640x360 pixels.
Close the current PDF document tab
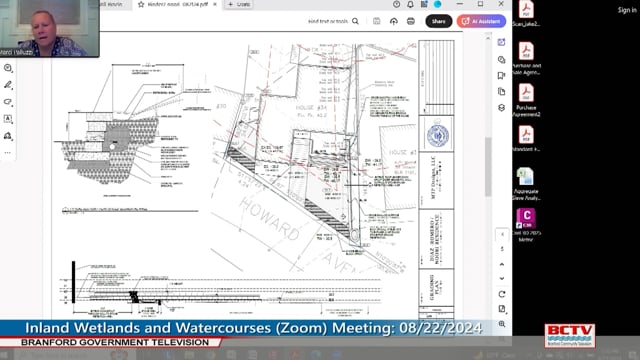[215, 4]
